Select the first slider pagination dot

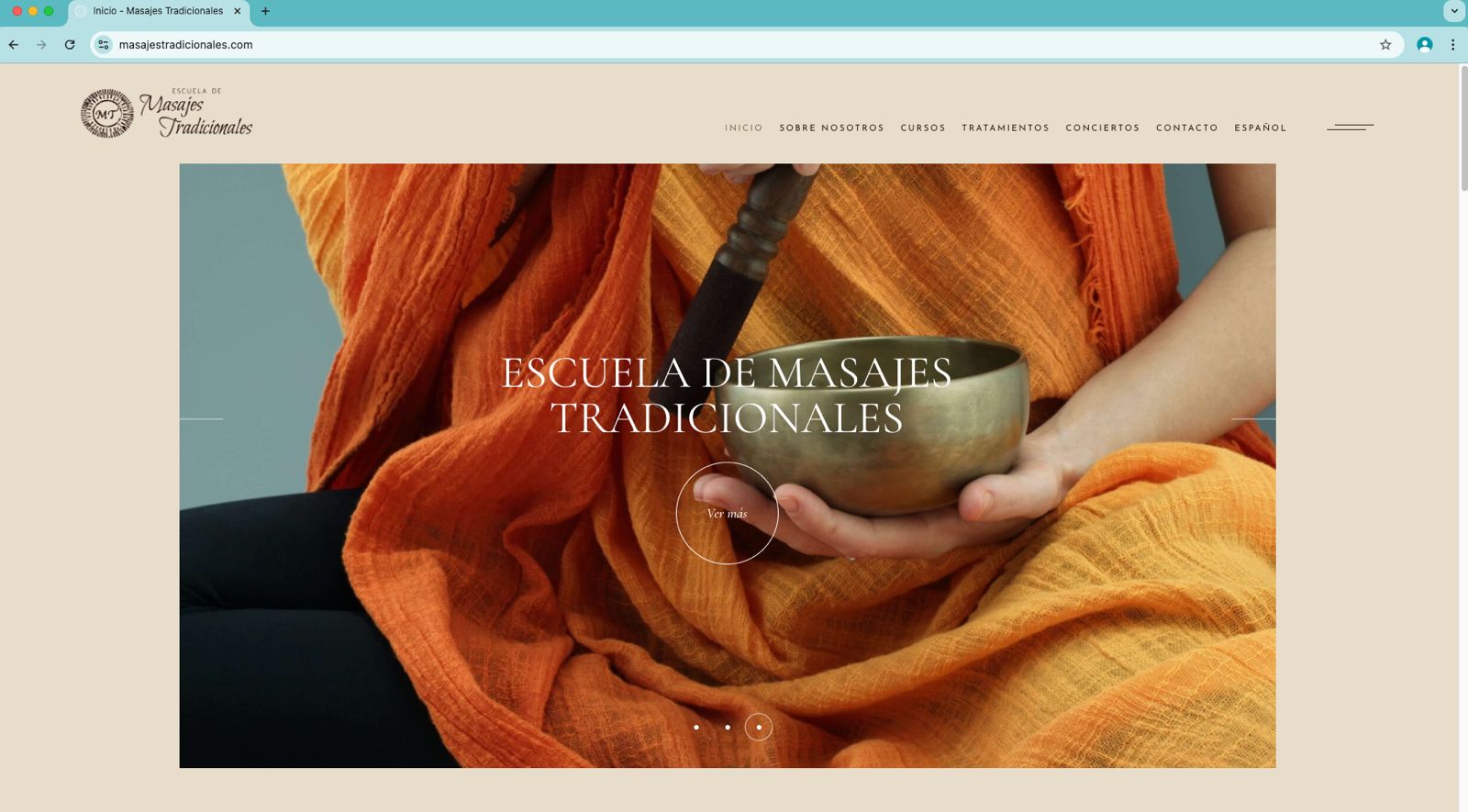696,728
